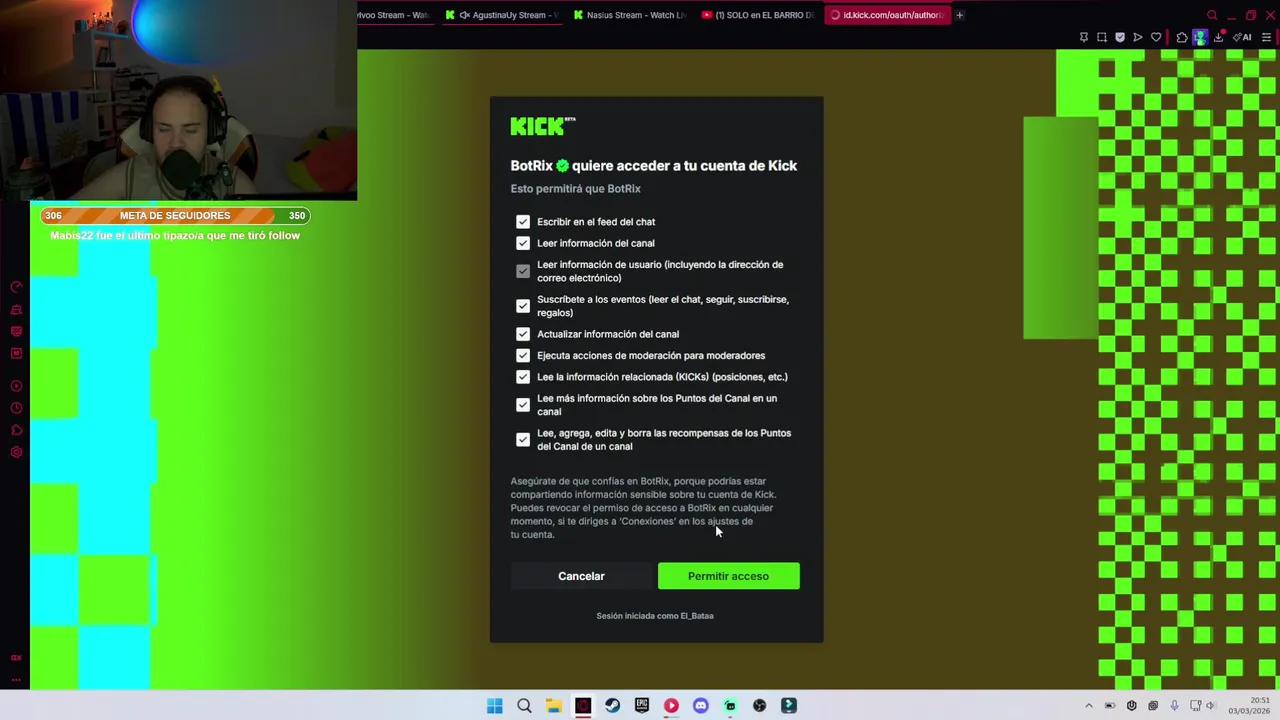Click the browser tab search icon
This screenshot has width=1280, height=720.
click(1212, 15)
